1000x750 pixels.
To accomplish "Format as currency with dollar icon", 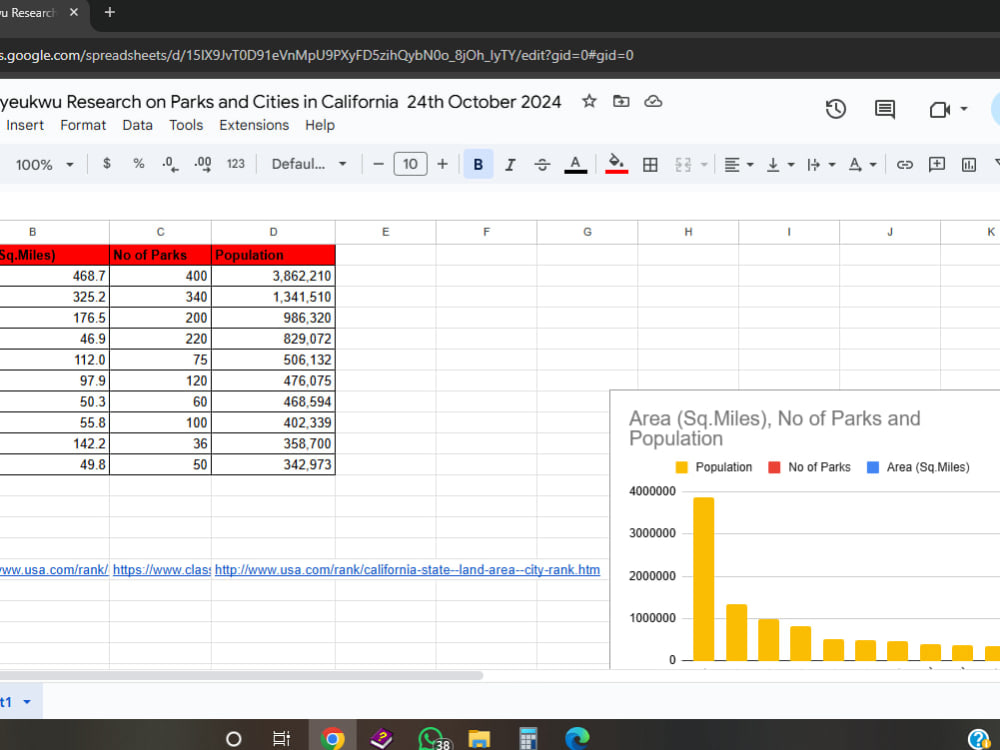I will click(x=107, y=164).
